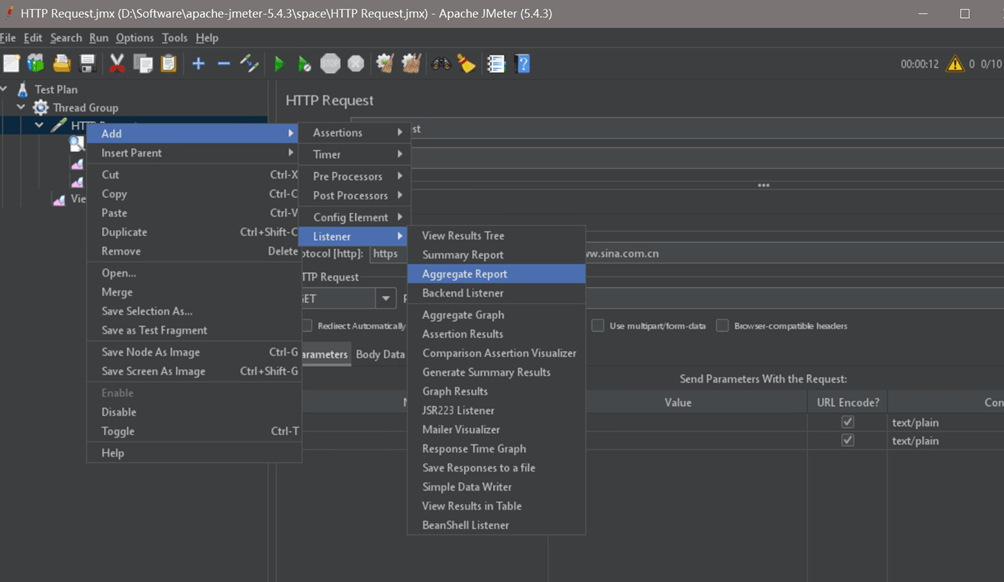1004x582 pixels.
Task: Select Aggregate Report from Listener submenu
Action: tap(464, 274)
